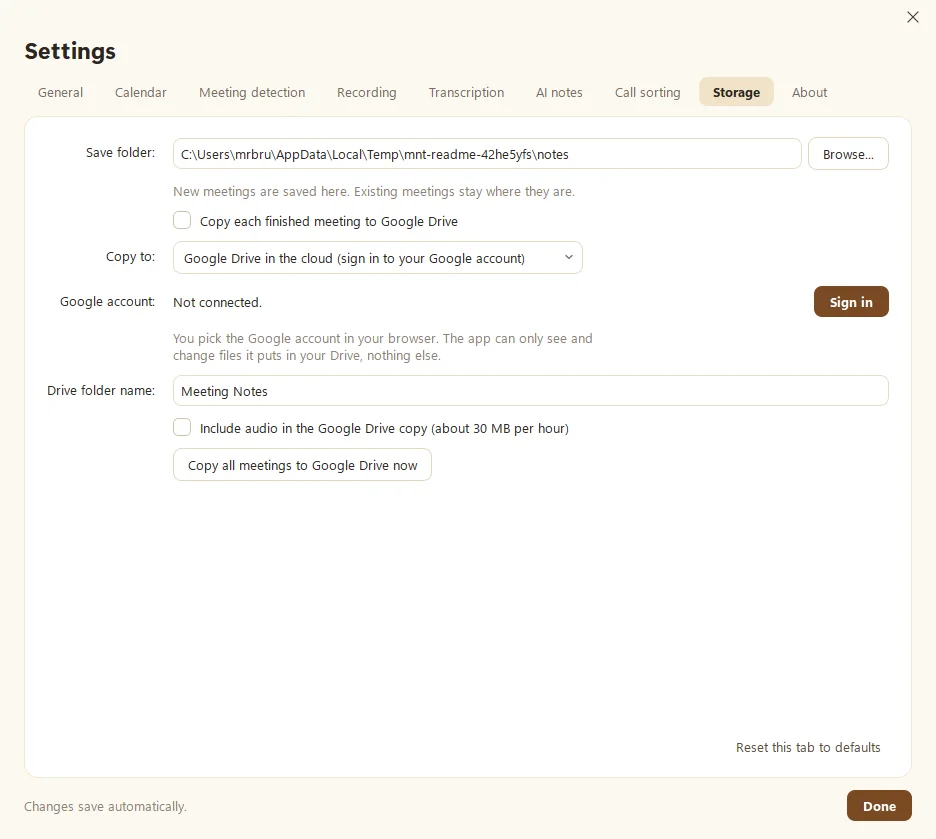The height and width of the screenshot is (839, 936).
Task: Enable copying each finished meeting to Google Drive
Action: click(182, 220)
